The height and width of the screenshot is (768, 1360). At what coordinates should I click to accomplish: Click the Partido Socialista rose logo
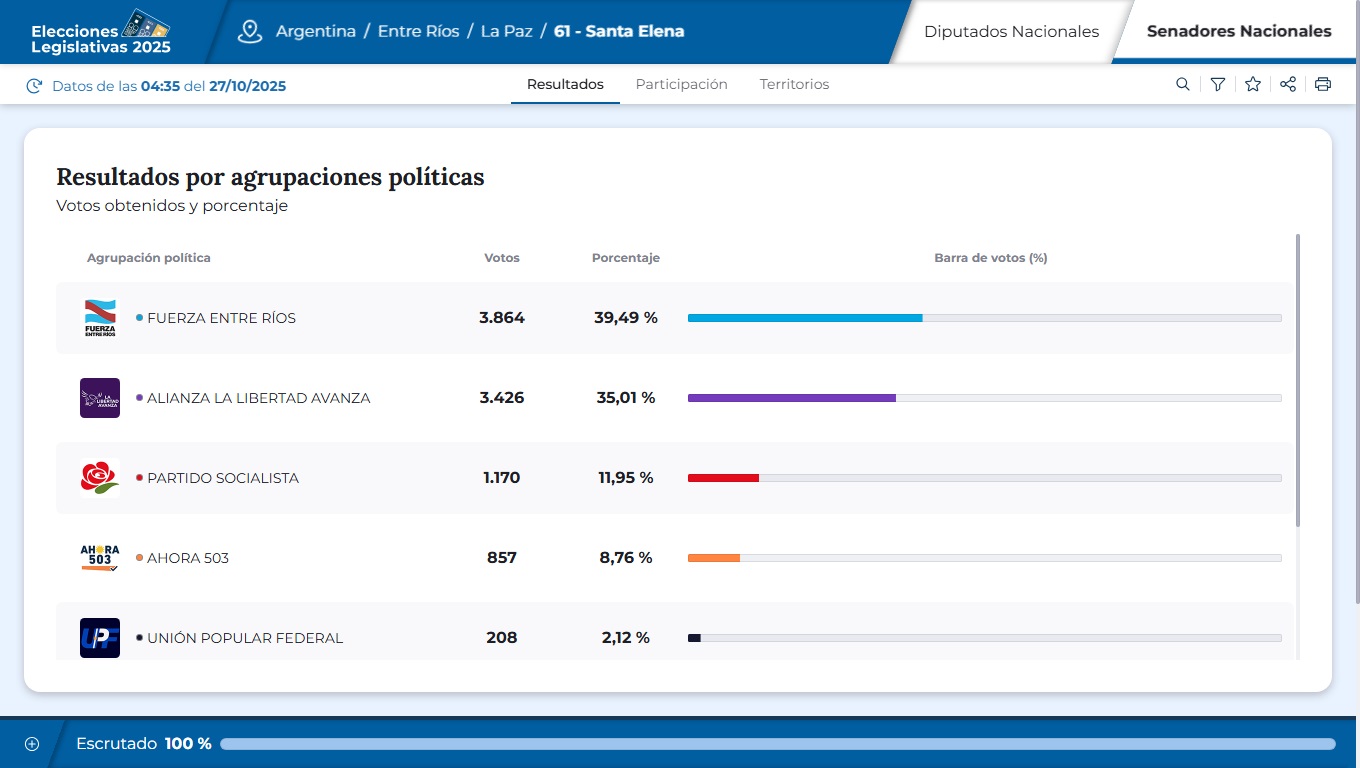tap(99, 477)
